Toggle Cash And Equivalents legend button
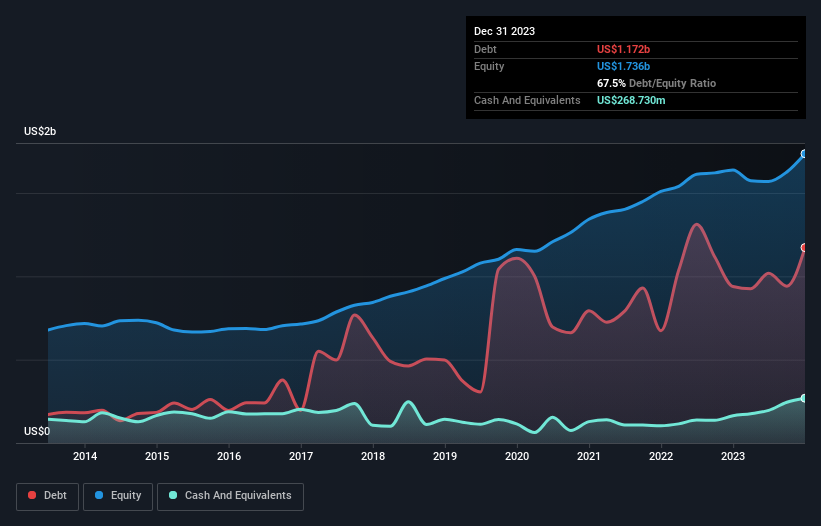Viewport: 821px width, 526px height. point(230,496)
